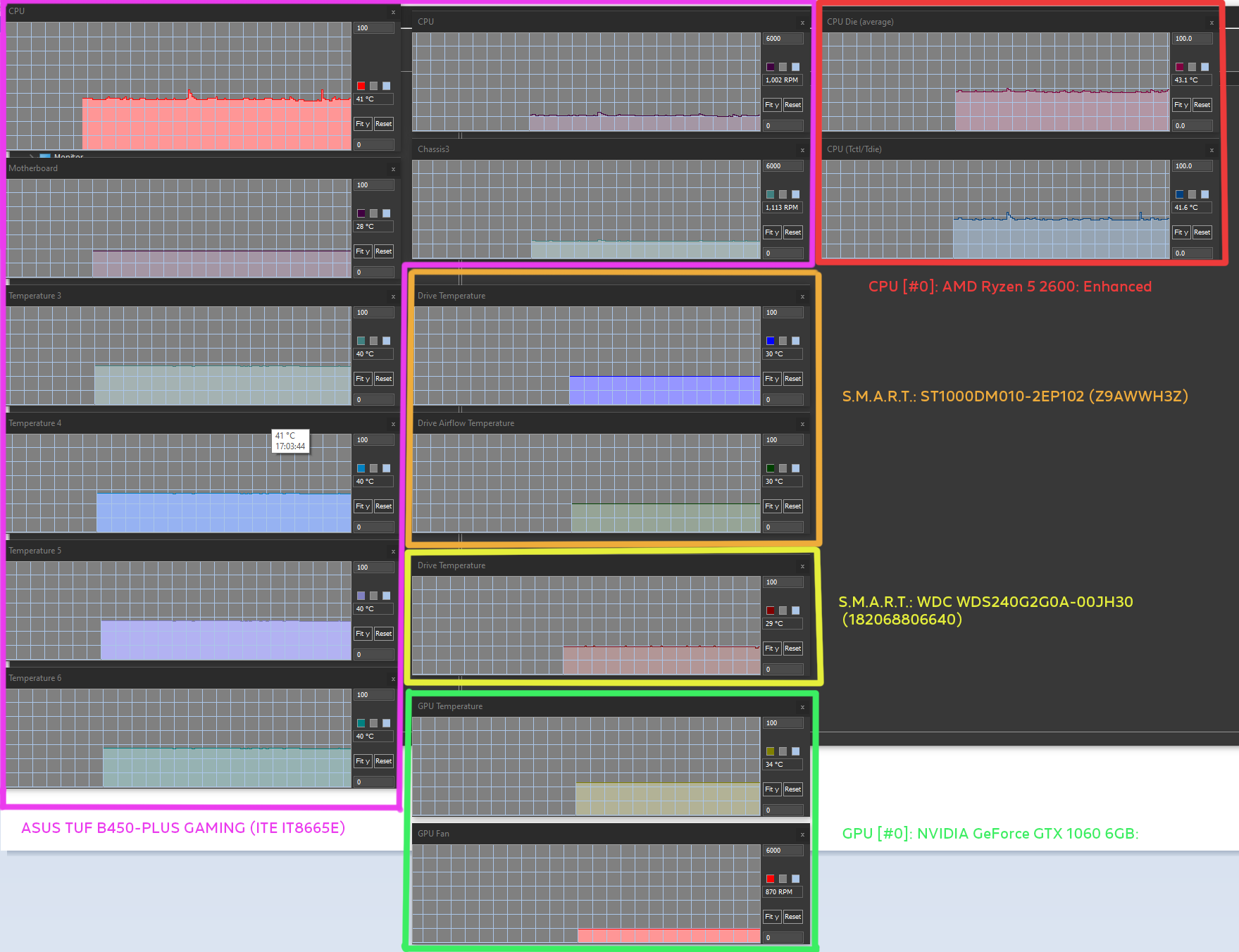
Task: Click the 1,113 RPM value box in Chassis3
Action: (783, 208)
